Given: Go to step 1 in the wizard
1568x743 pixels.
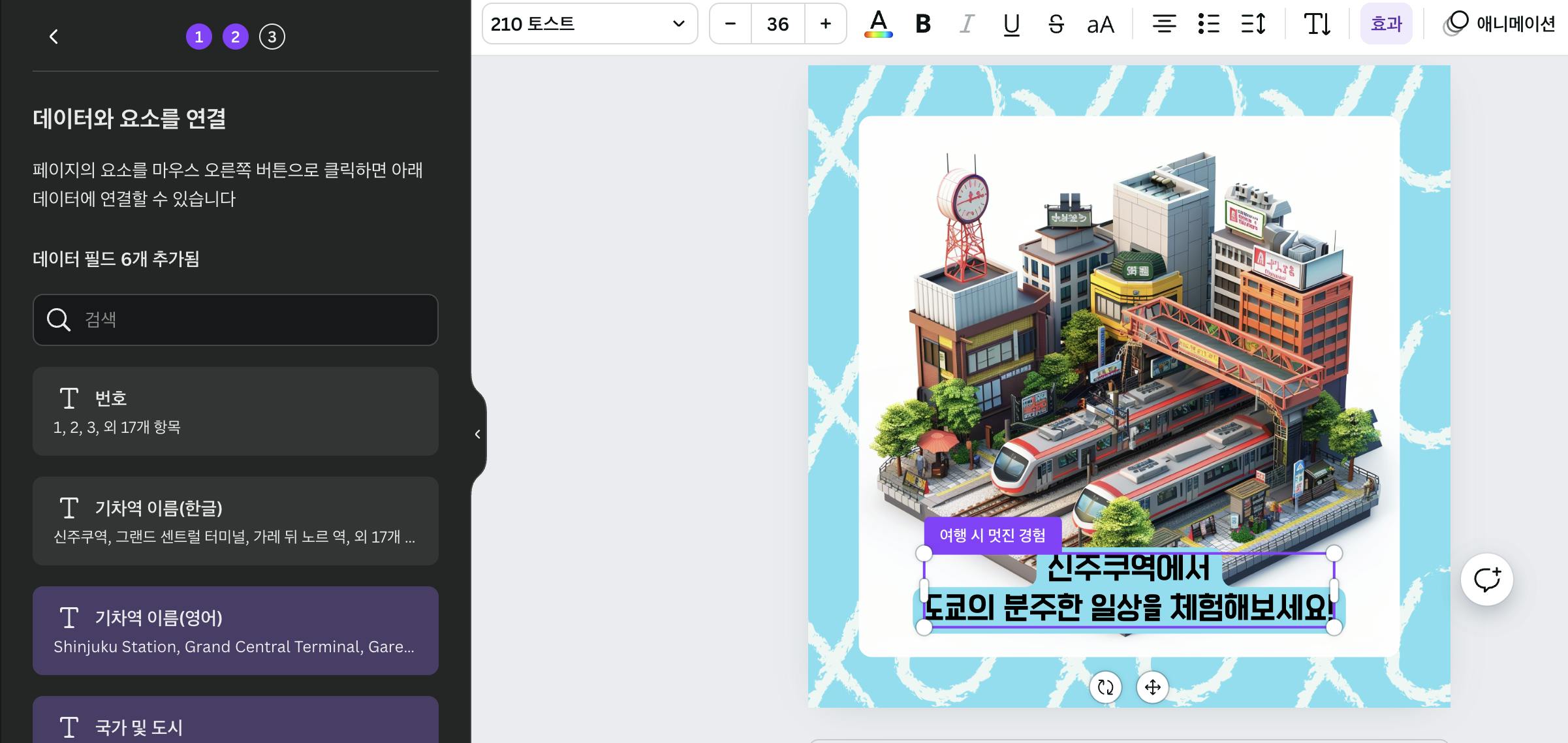Looking at the screenshot, I should [198, 37].
